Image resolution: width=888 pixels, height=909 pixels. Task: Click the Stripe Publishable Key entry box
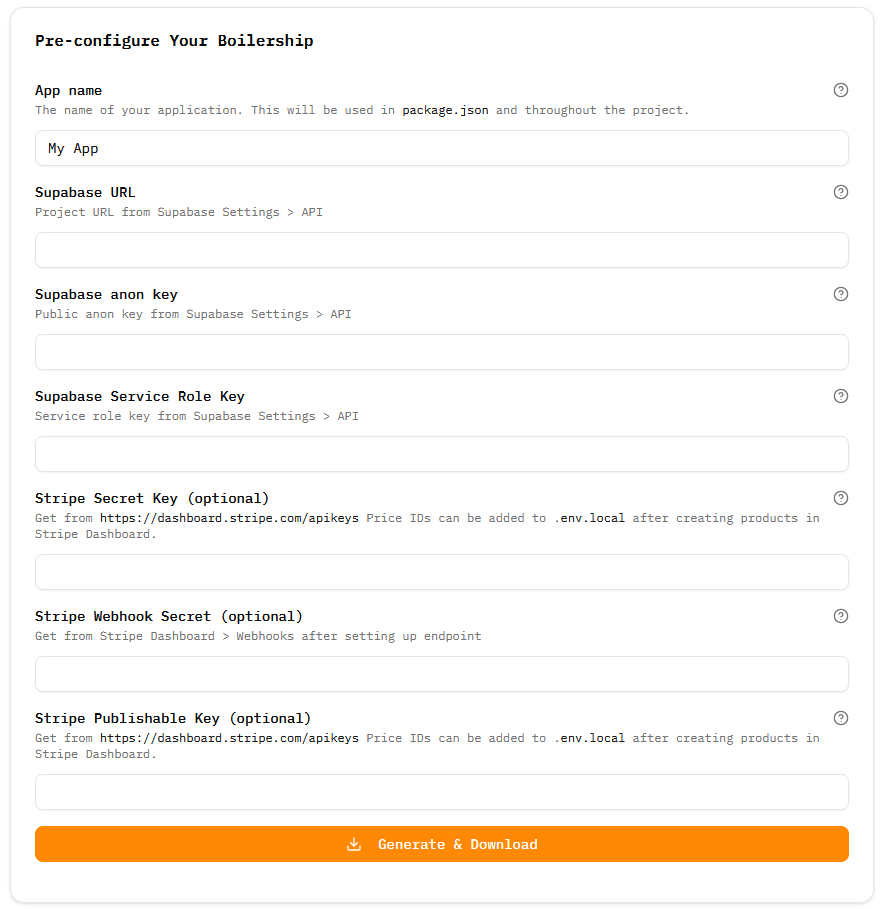[x=442, y=791]
